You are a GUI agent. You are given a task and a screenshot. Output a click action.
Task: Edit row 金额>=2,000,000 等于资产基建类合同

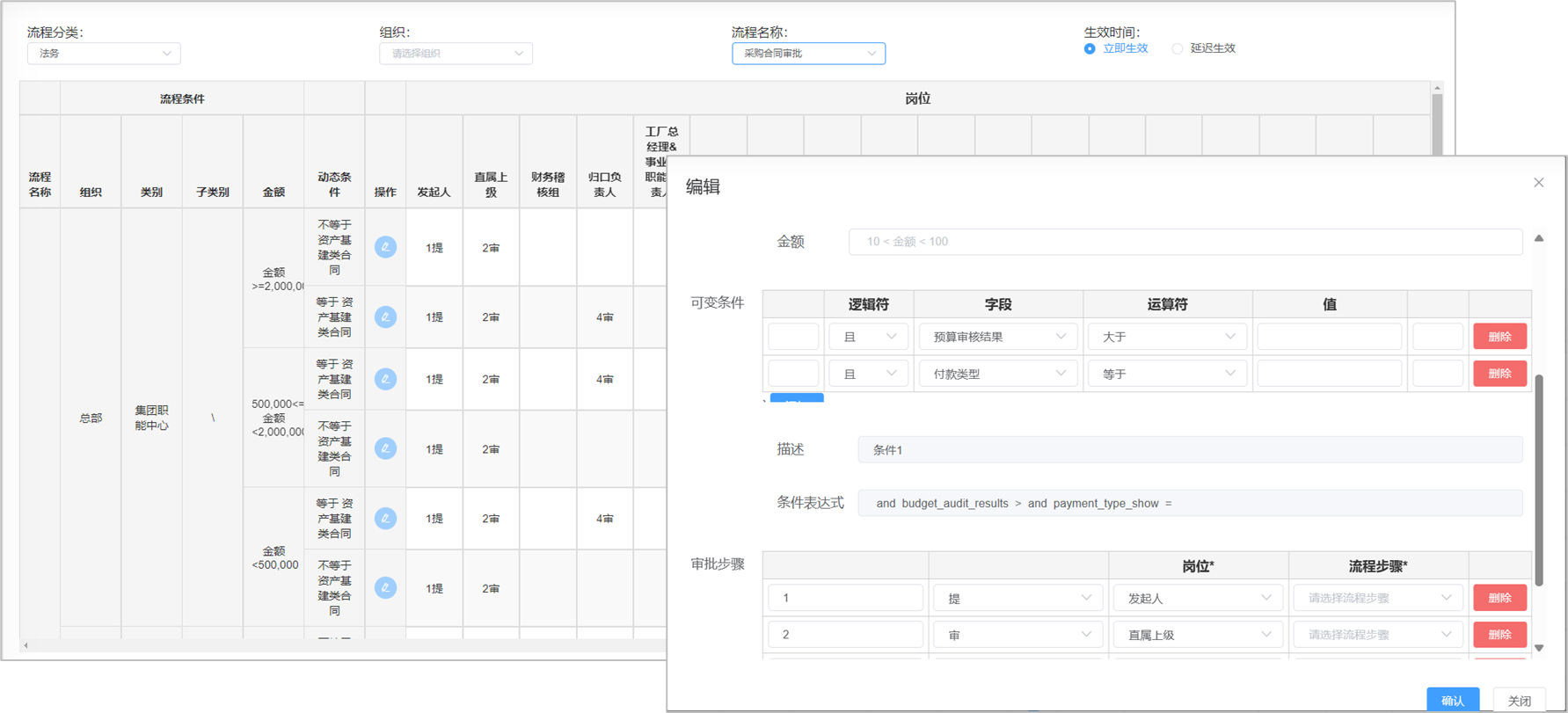[385, 316]
